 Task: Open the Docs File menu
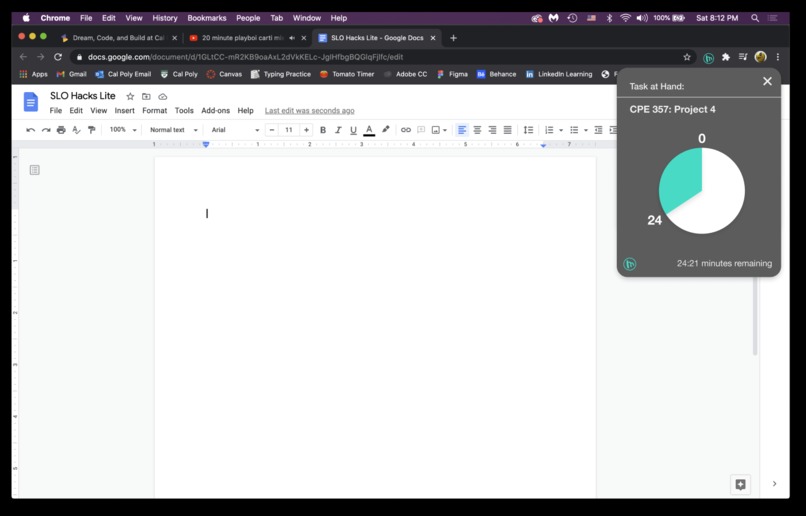(56, 110)
